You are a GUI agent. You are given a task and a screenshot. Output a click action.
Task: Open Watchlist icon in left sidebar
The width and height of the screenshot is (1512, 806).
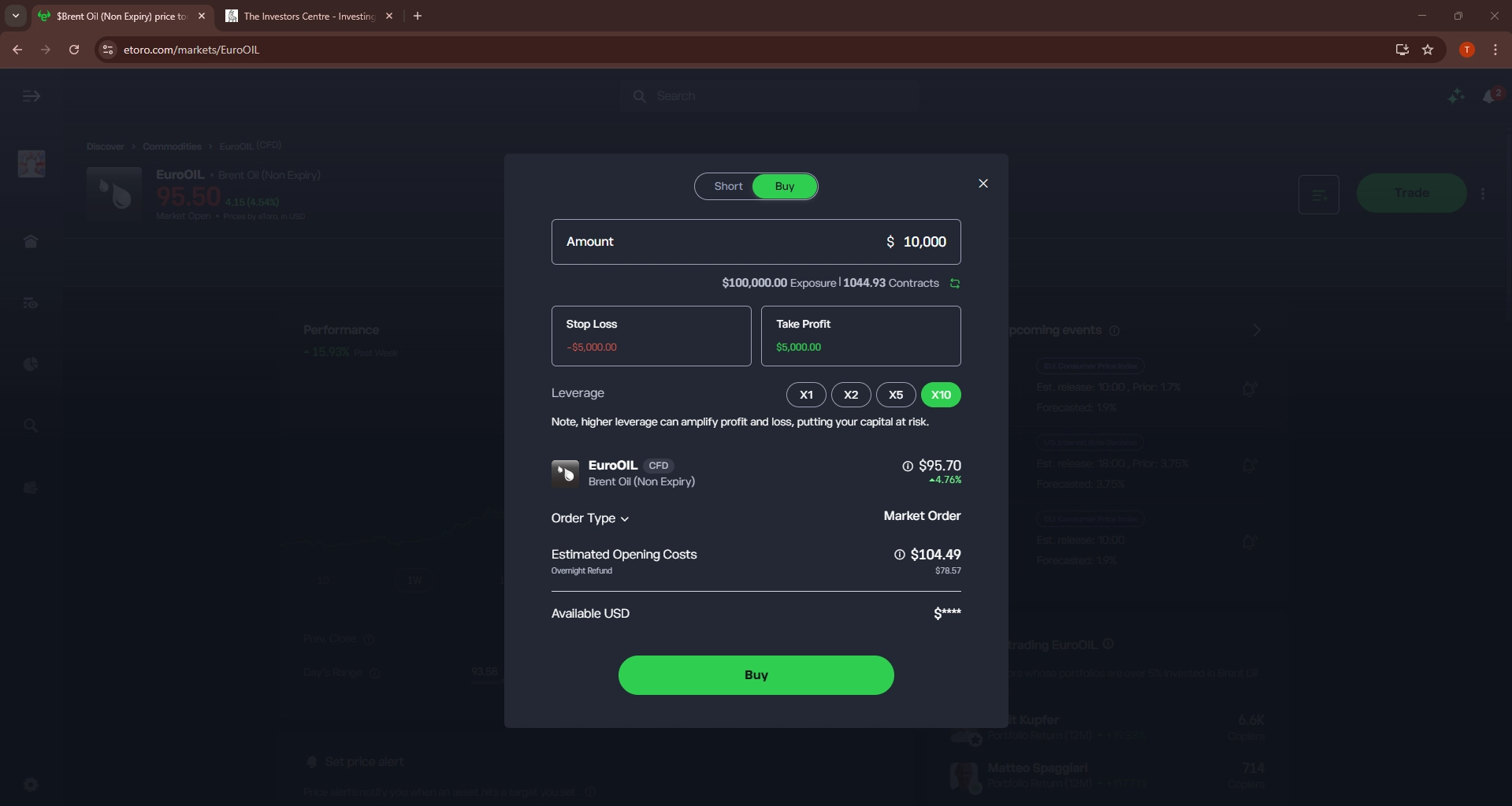(x=31, y=303)
